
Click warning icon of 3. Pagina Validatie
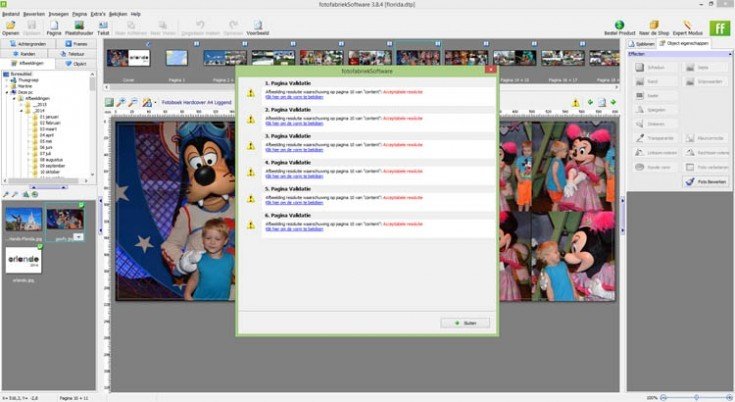click(x=251, y=146)
